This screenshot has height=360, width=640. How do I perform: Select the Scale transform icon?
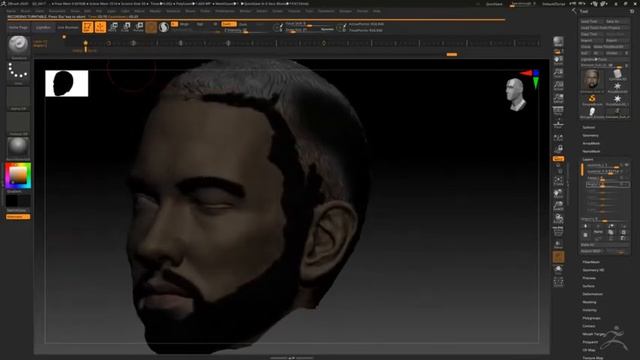coord(126,27)
